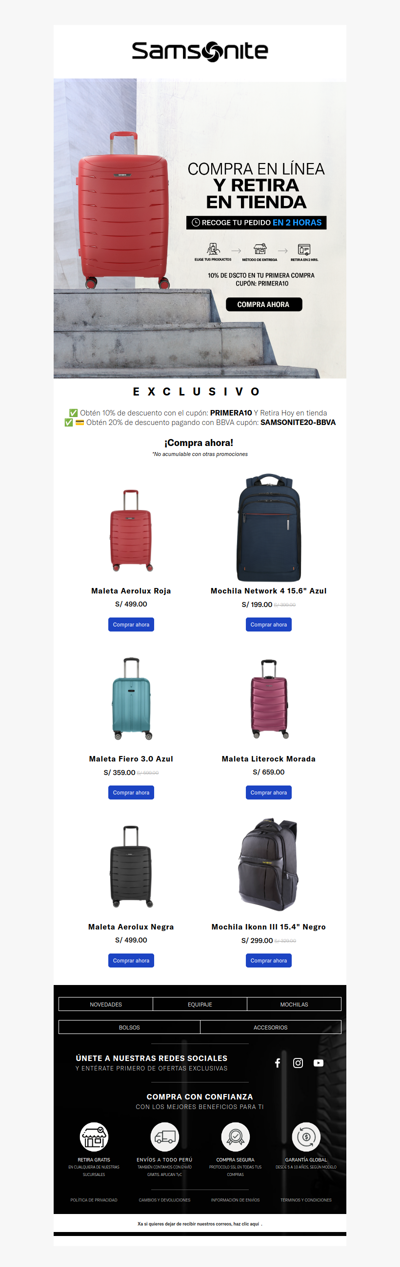Image resolution: width=400 pixels, height=1267 pixels.
Task: Select the Accesorios menu item
Action: (x=271, y=1027)
